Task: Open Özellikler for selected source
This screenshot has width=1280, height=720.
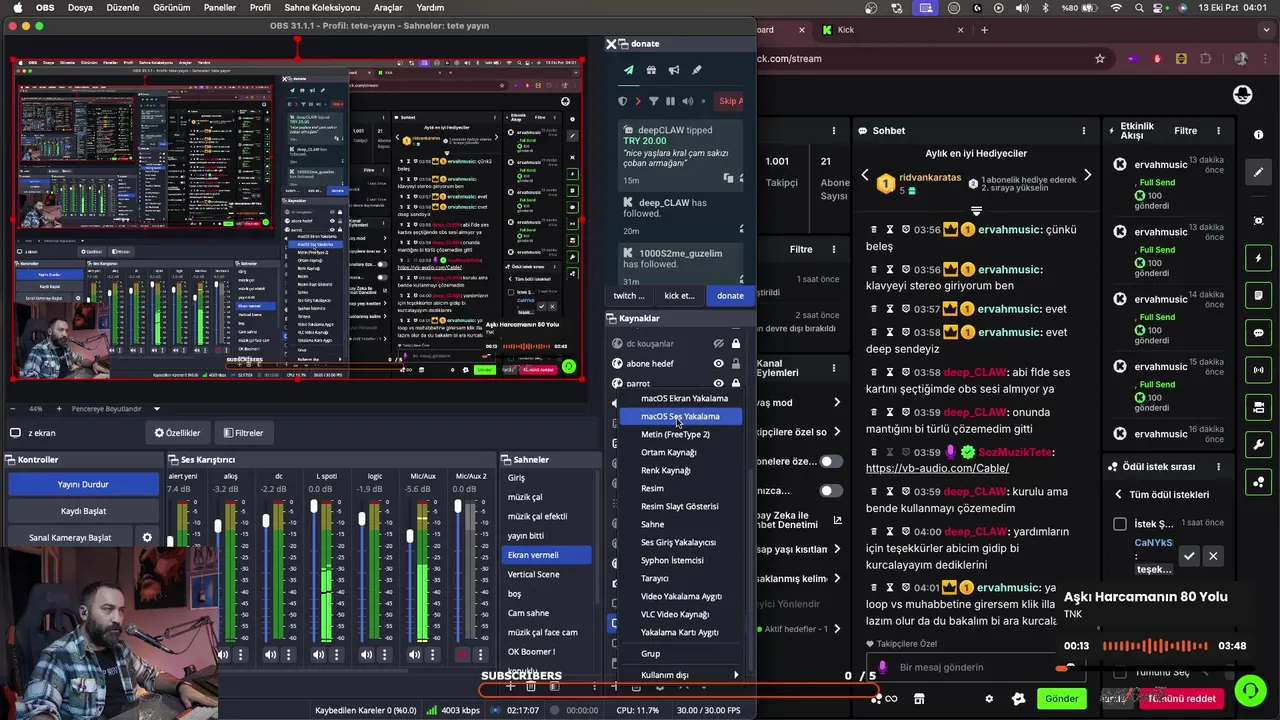Action: [x=177, y=433]
